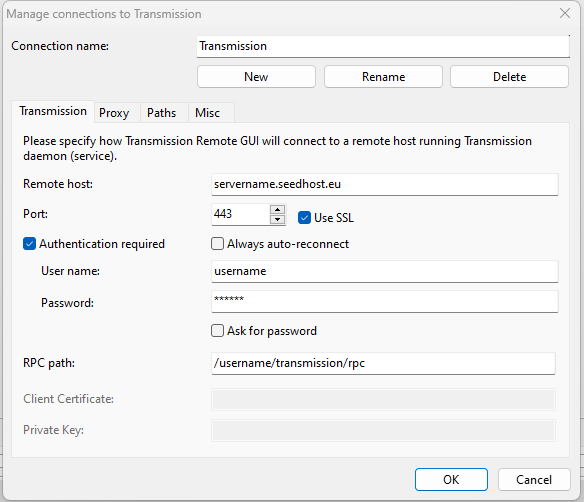This screenshot has height=502, width=584.
Task: Click the 'Password:' label
Action: [67, 303]
